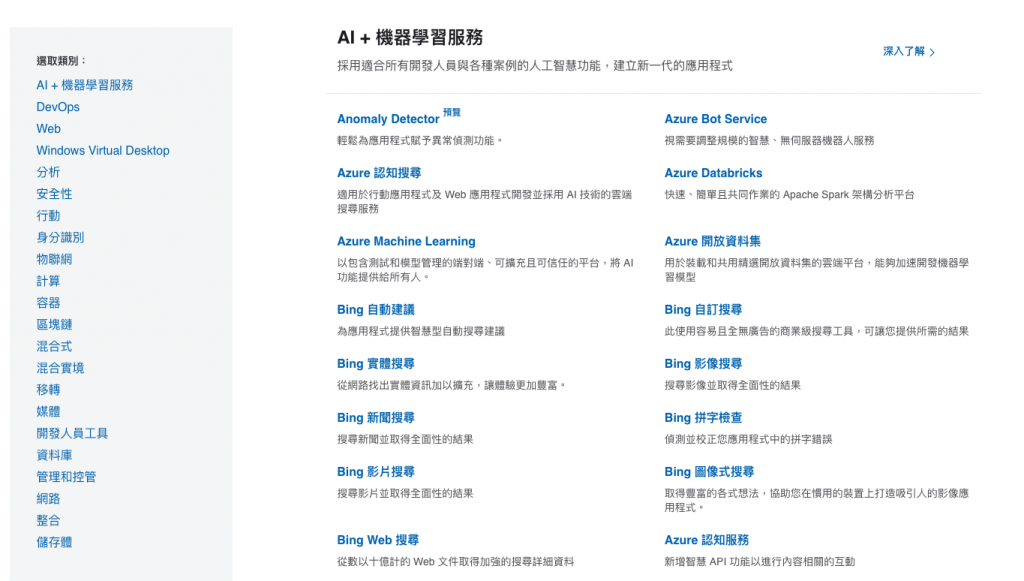Click description 新增智慧 API 功能以進行內容相關的互動
This screenshot has height=581, width=1024.
[x=760, y=561]
